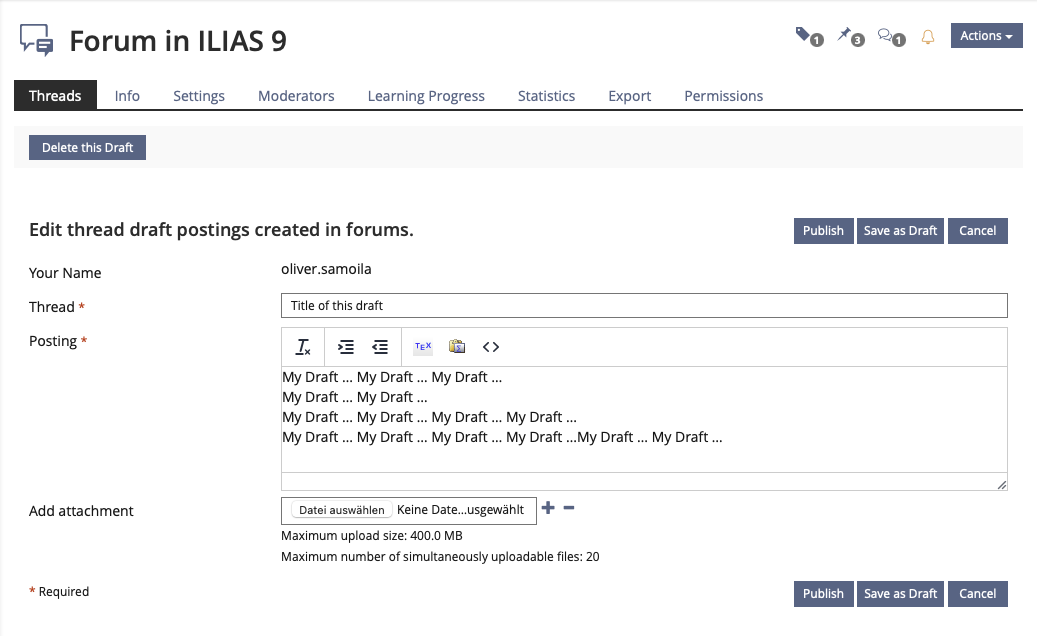Image resolution: width=1037 pixels, height=636 pixels.
Task: Open the Permissions tab
Action: 724,96
